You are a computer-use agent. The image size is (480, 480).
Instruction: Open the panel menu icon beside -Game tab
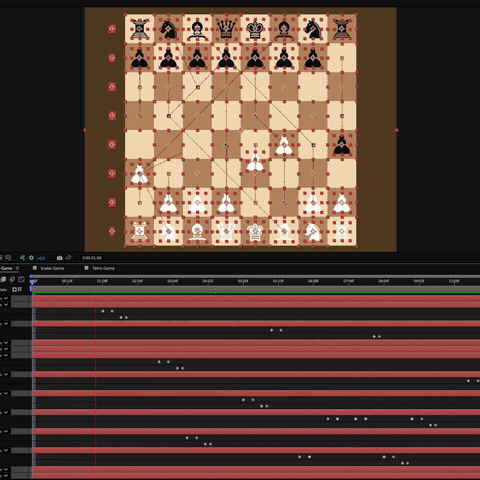click(17, 268)
